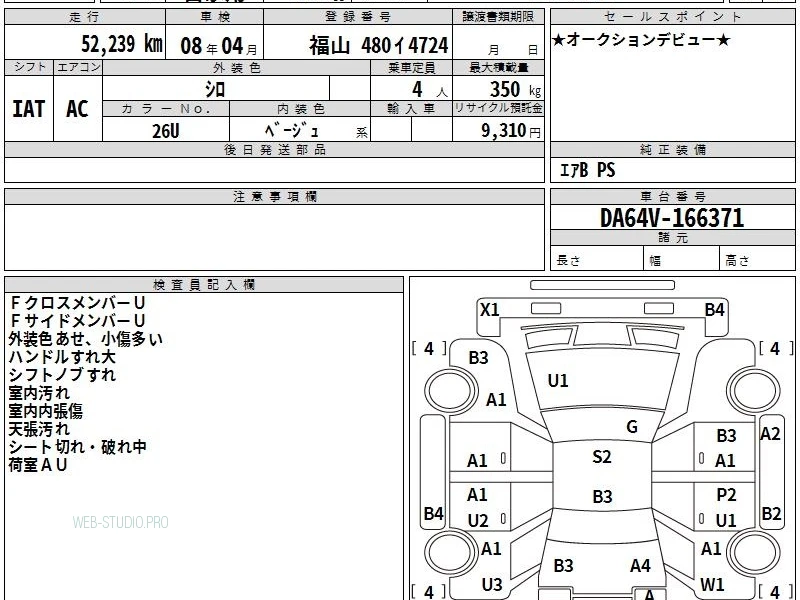800x600 pixels.
Task: Select note line ＦクロスメンバーＵ
Action: [x=77, y=303]
